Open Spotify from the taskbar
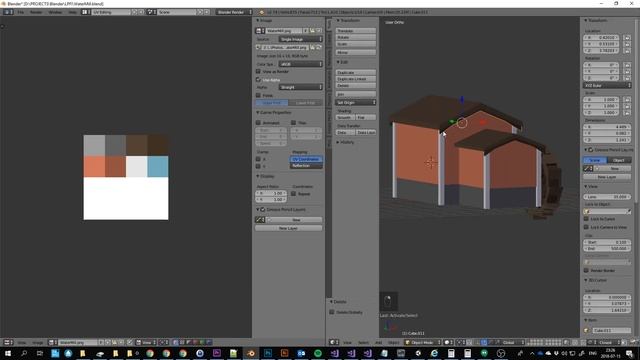The image size is (640, 360). tap(318, 353)
